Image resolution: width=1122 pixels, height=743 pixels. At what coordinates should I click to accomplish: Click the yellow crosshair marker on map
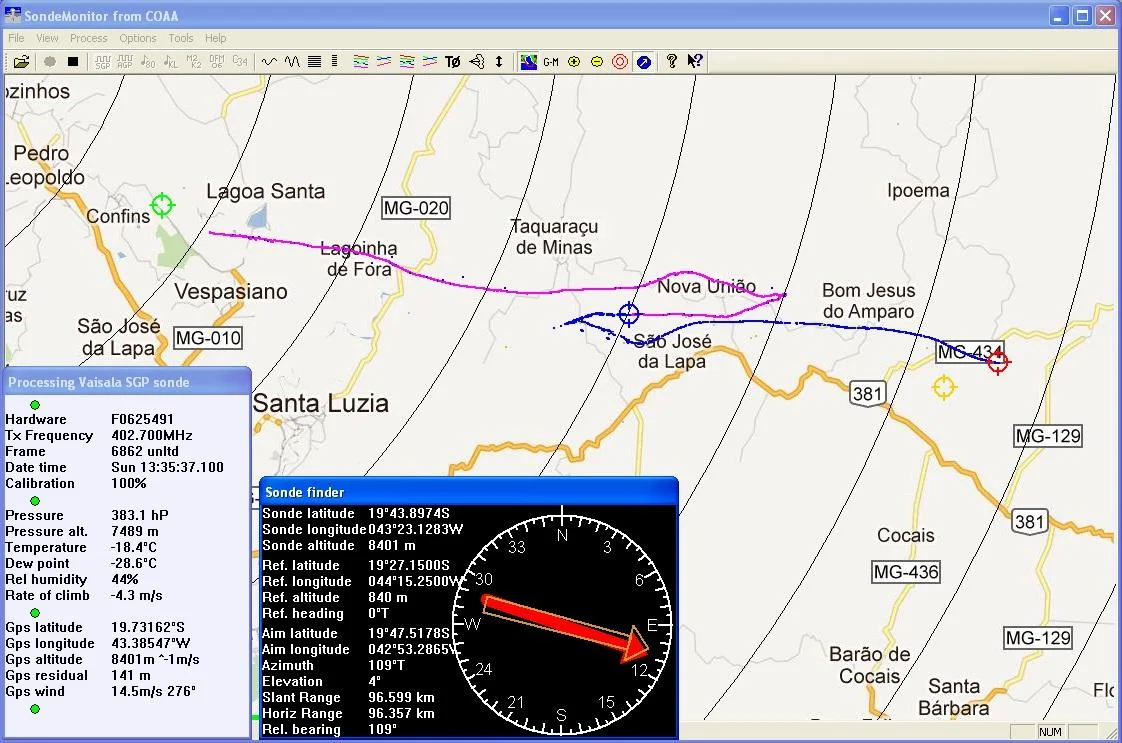click(944, 387)
